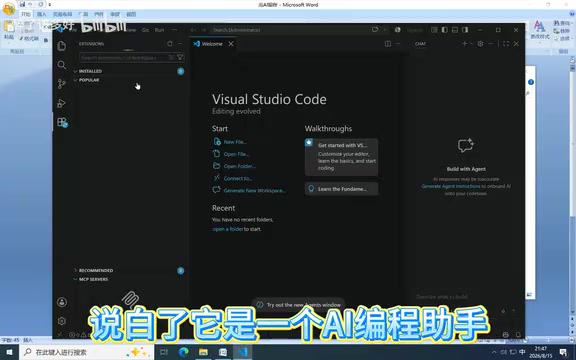Open dropdown arrow beside title bar Copilot icon

click(x=385, y=30)
